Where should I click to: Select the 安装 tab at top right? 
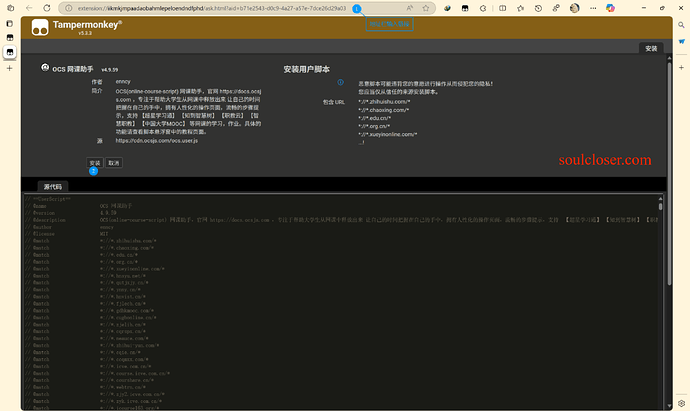pyautogui.click(x=651, y=48)
